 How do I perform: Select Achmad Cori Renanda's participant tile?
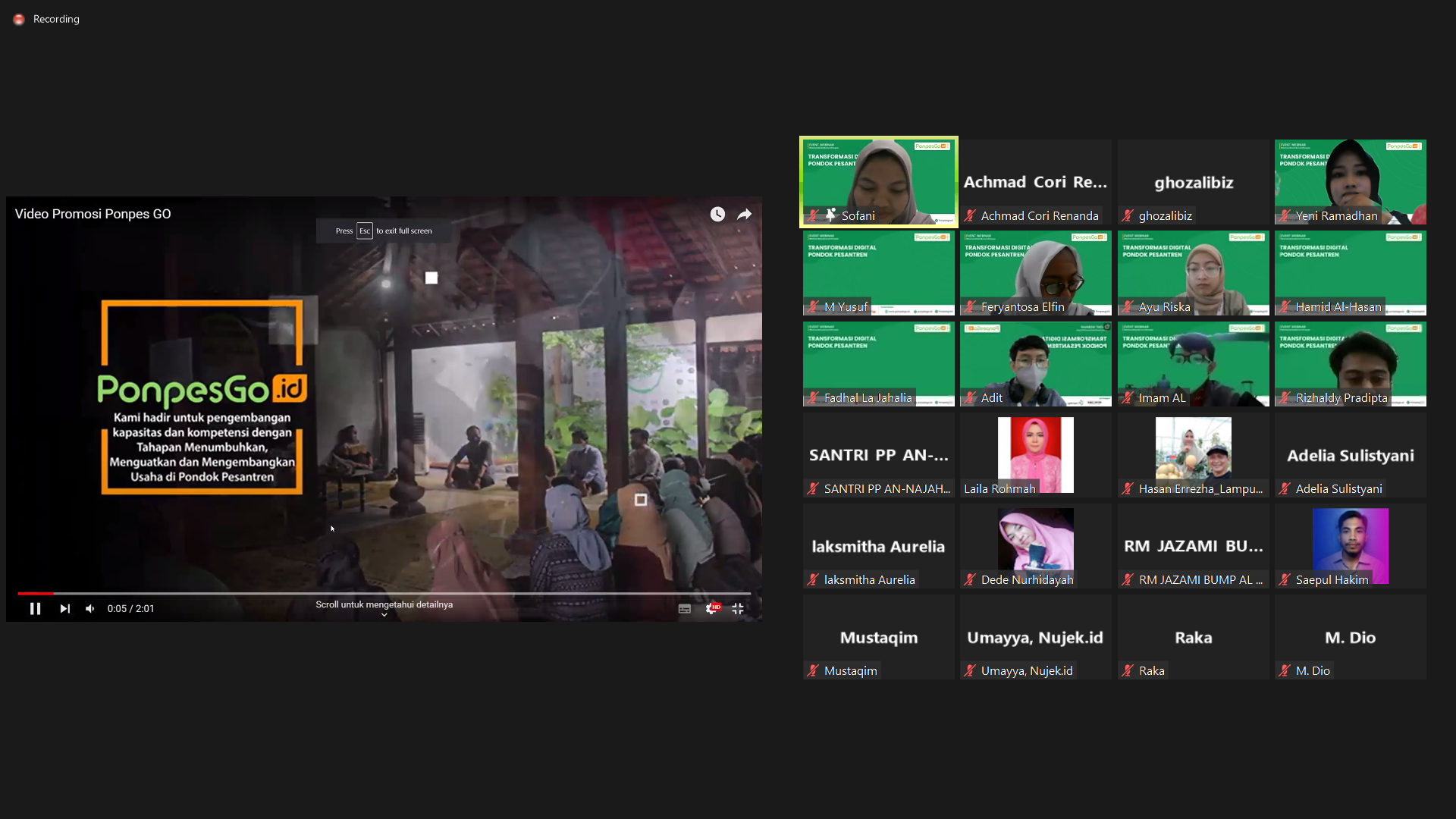[1036, 182]
